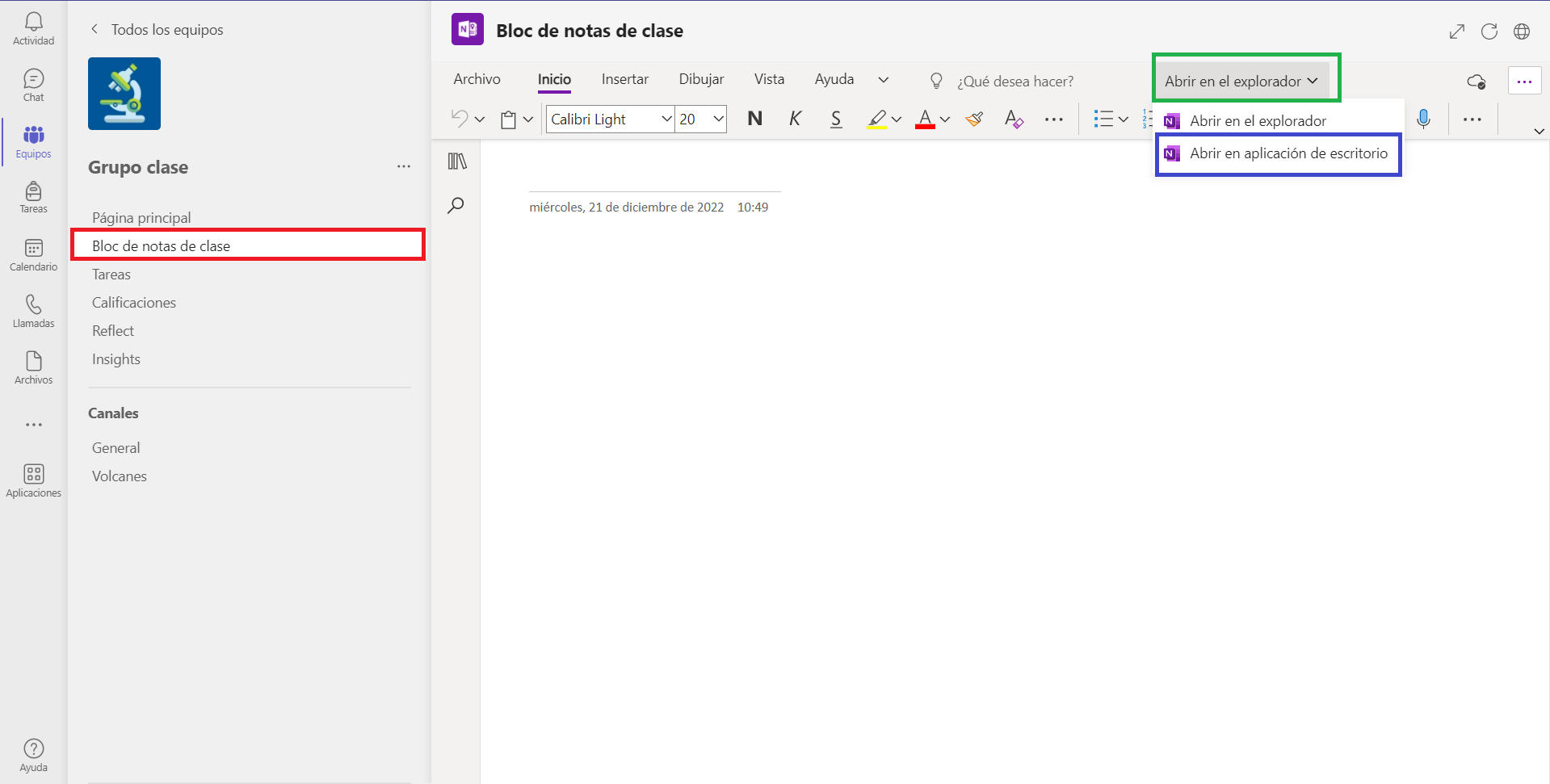Click the globe go-to-website icon
Image resolution: width=1550 pixels, height=784 pixels.
pos(1522,31)
